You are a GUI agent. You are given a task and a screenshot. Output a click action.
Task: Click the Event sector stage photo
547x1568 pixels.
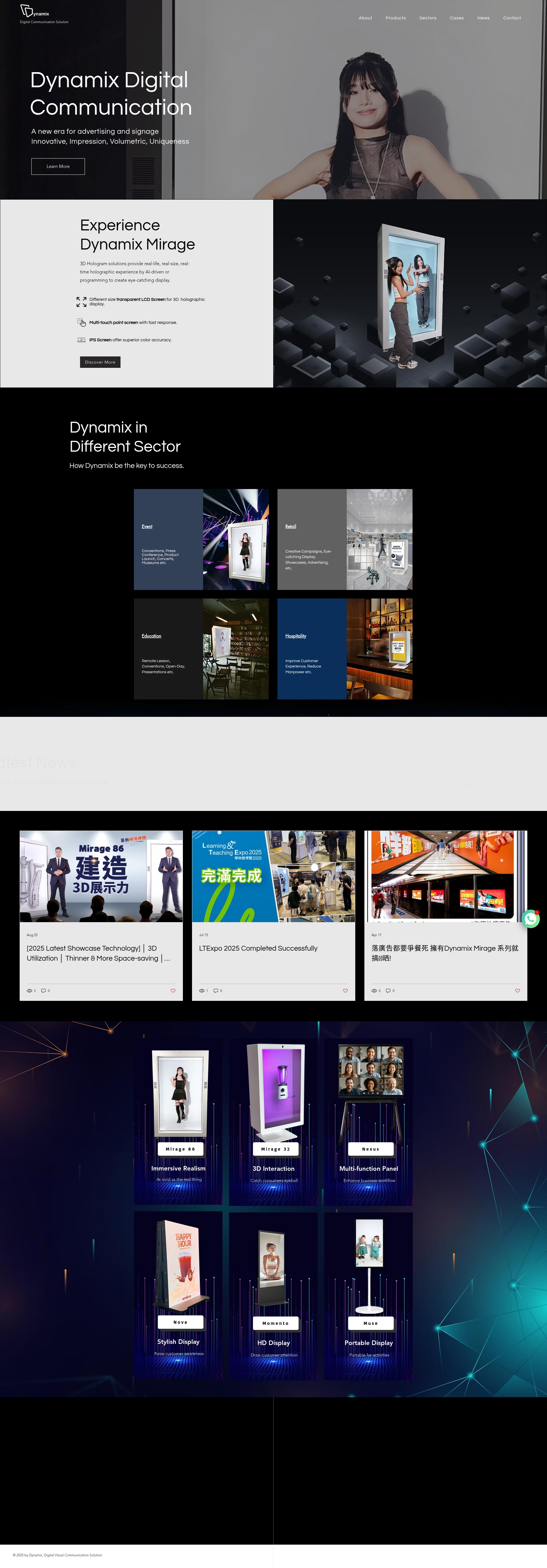[236, 539]
